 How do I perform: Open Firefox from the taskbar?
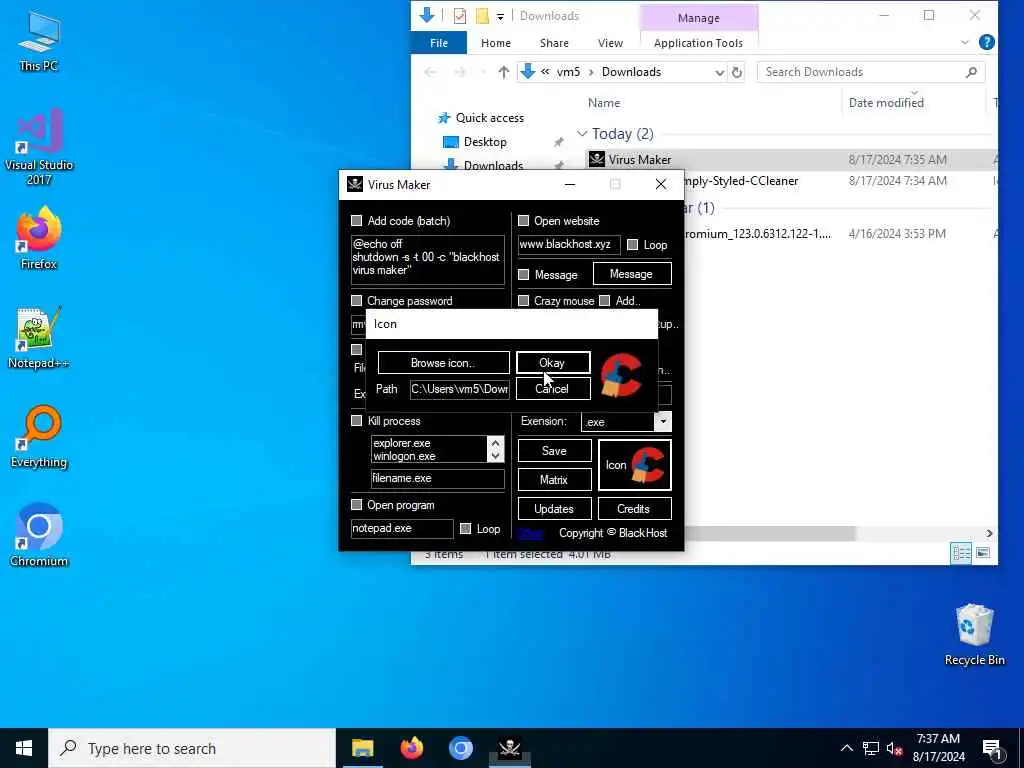click(411, 748)
